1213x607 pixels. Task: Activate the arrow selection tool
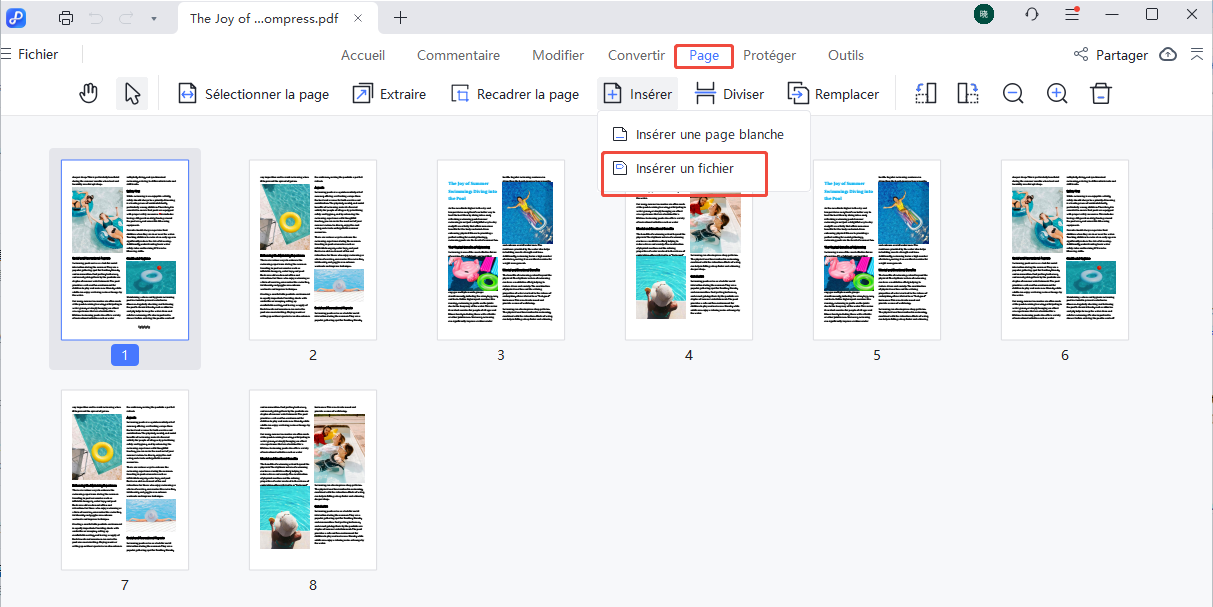(132, 94)
